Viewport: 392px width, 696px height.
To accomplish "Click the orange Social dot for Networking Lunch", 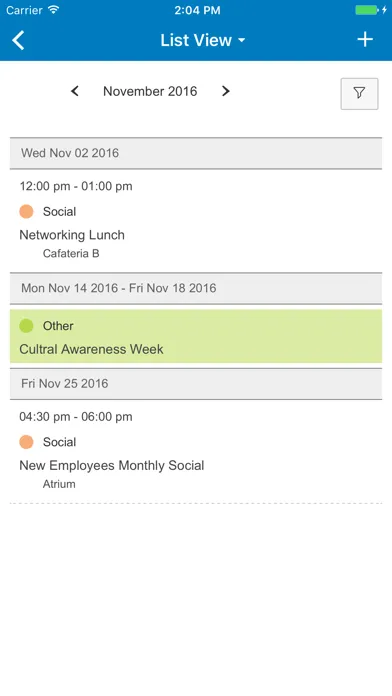I will [26, 211].
